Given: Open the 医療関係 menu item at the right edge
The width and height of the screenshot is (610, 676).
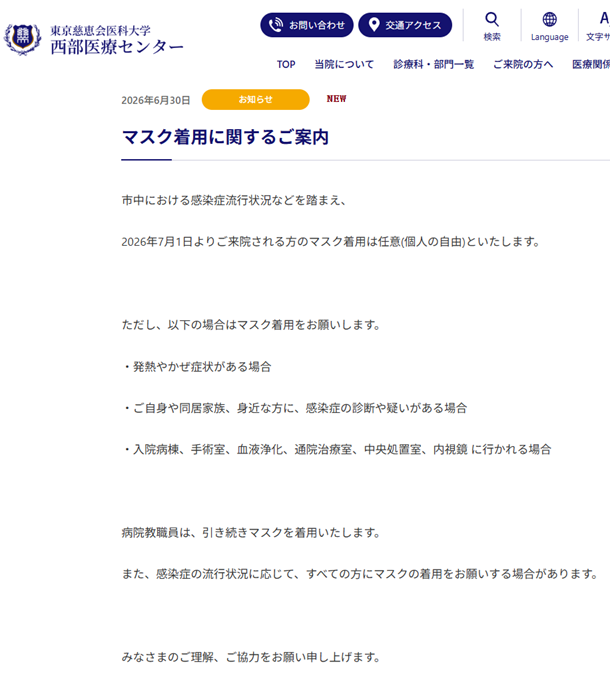Looking at the screenshot, I should click(x=591, y=64).
